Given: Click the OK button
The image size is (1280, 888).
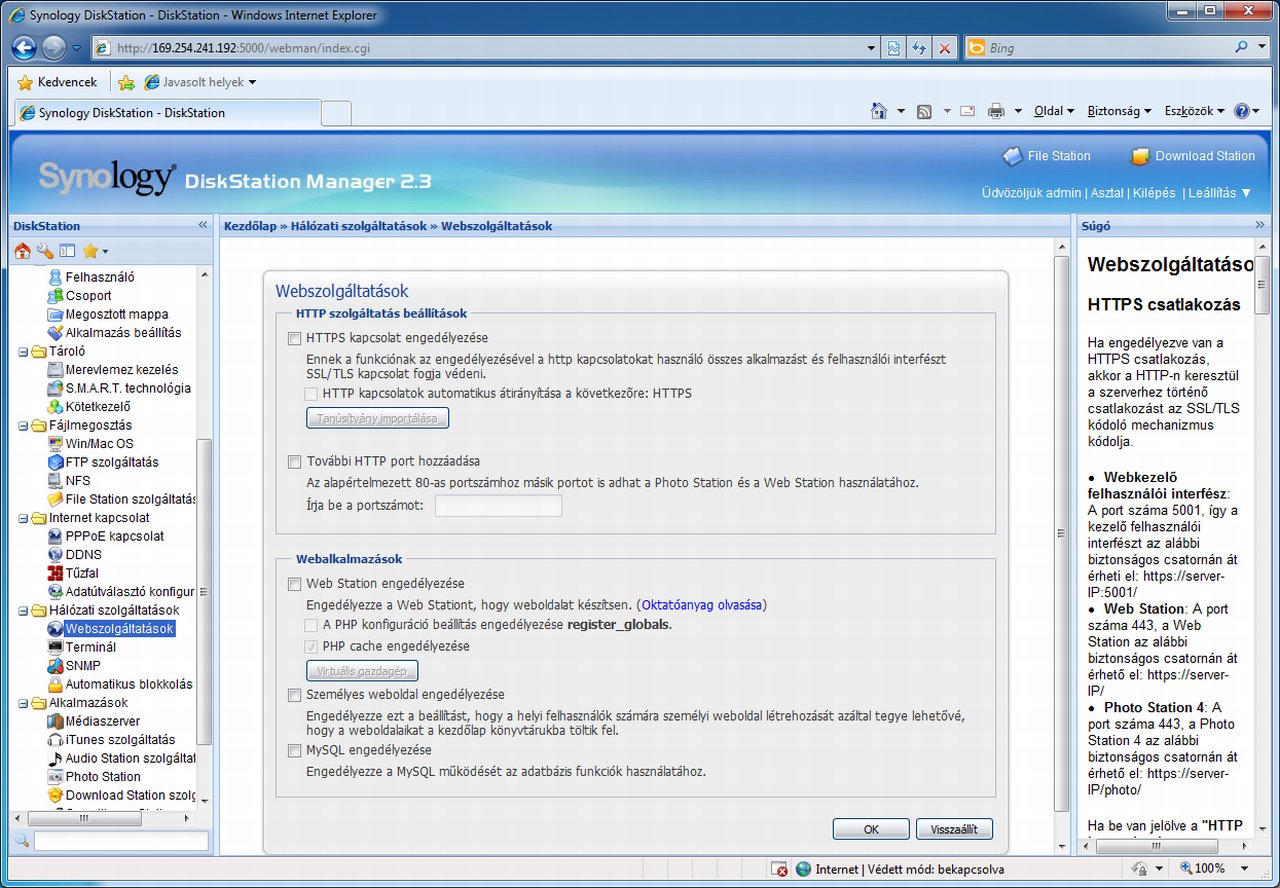Looking at the screenshot, I should tap(871, 829).
